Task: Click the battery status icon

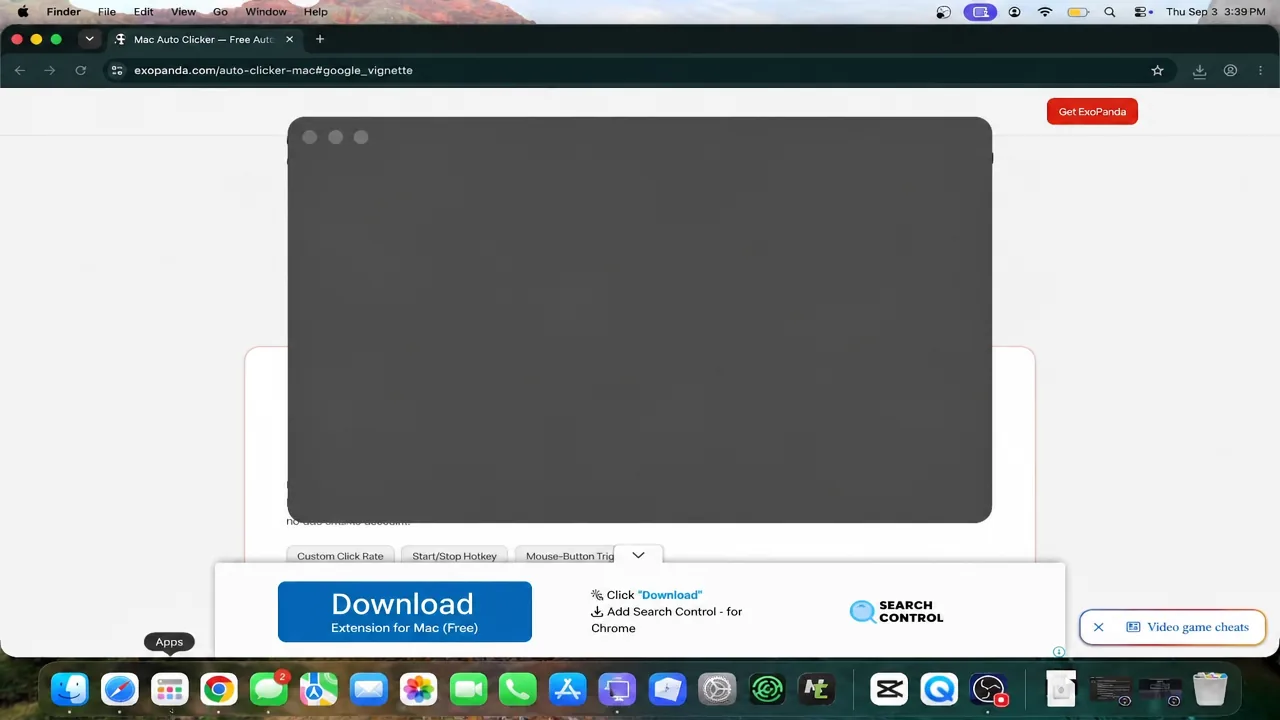Action: (1078, 12)
